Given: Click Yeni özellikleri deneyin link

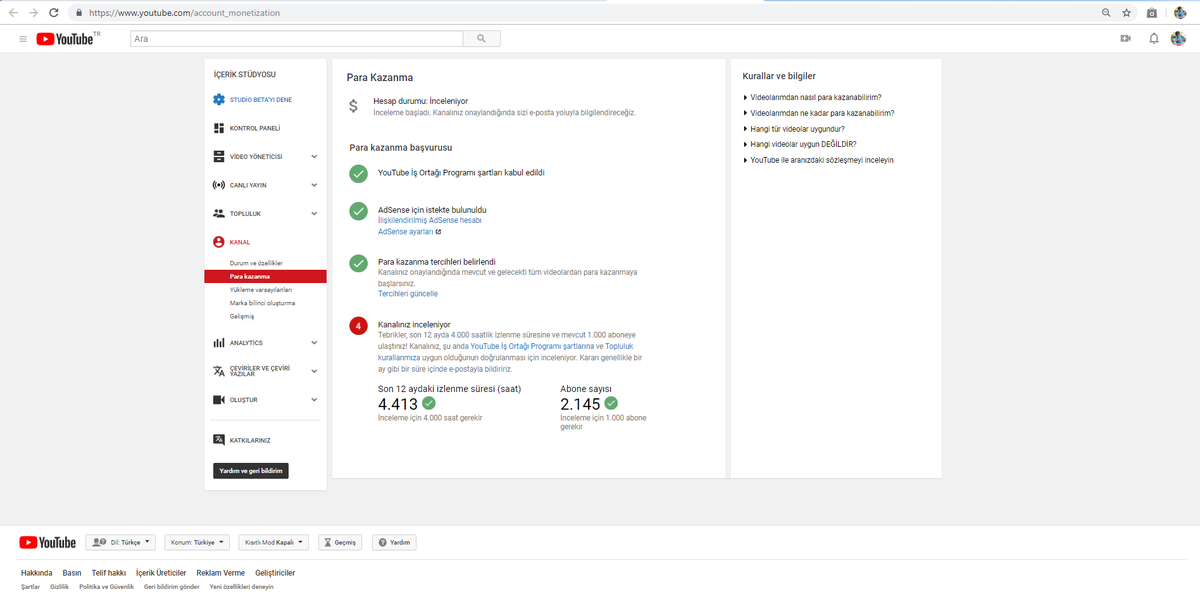Looking at the screenshot, I should point(241,587).
